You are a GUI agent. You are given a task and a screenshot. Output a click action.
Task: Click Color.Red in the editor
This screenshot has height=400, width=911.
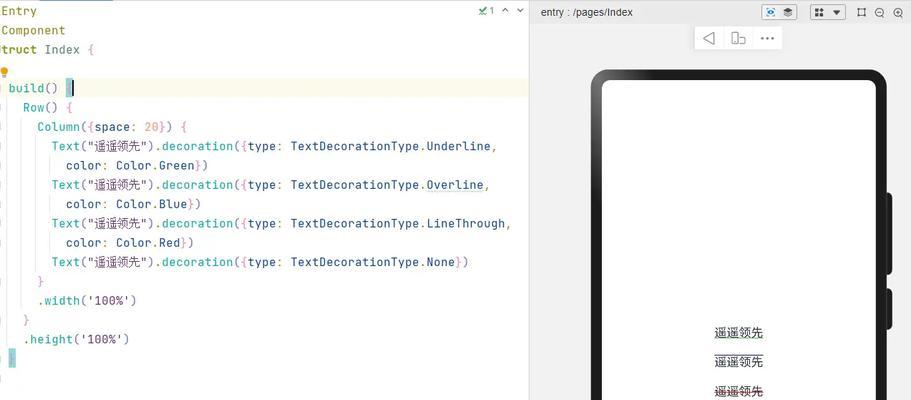148,242
